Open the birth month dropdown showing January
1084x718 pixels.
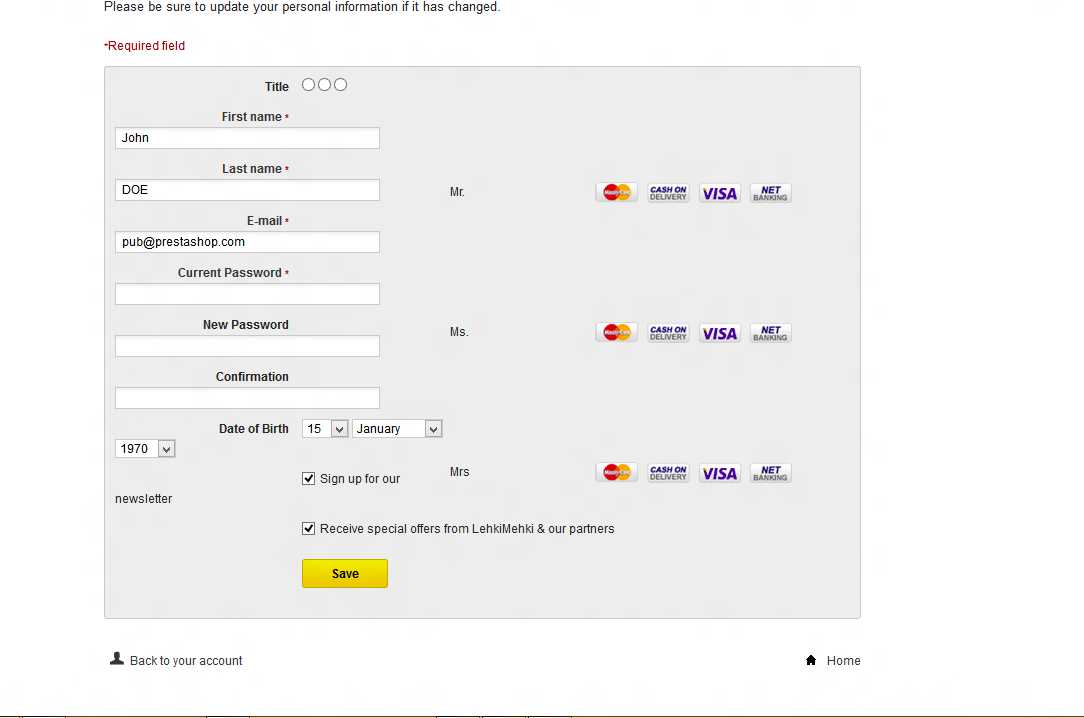click(x=398, y=428)
